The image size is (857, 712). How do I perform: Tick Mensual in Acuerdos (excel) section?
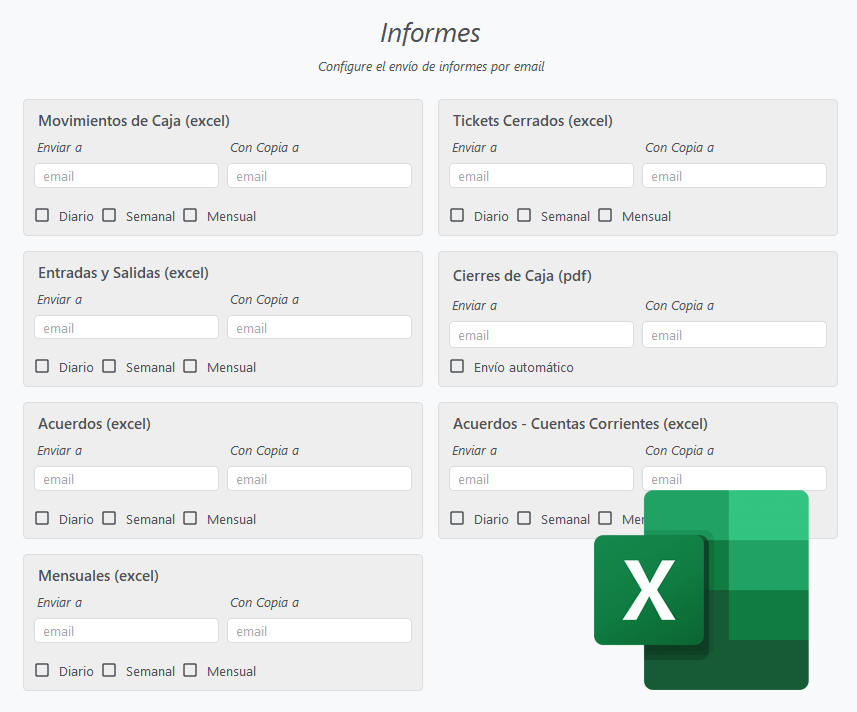coord(190,518)
